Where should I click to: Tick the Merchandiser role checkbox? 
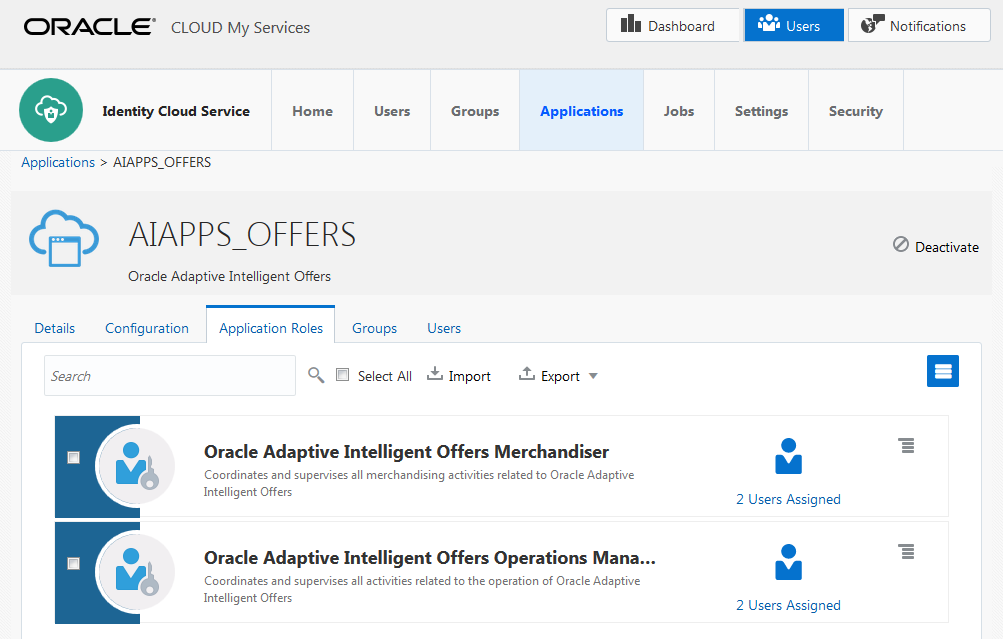coord(73,457)
